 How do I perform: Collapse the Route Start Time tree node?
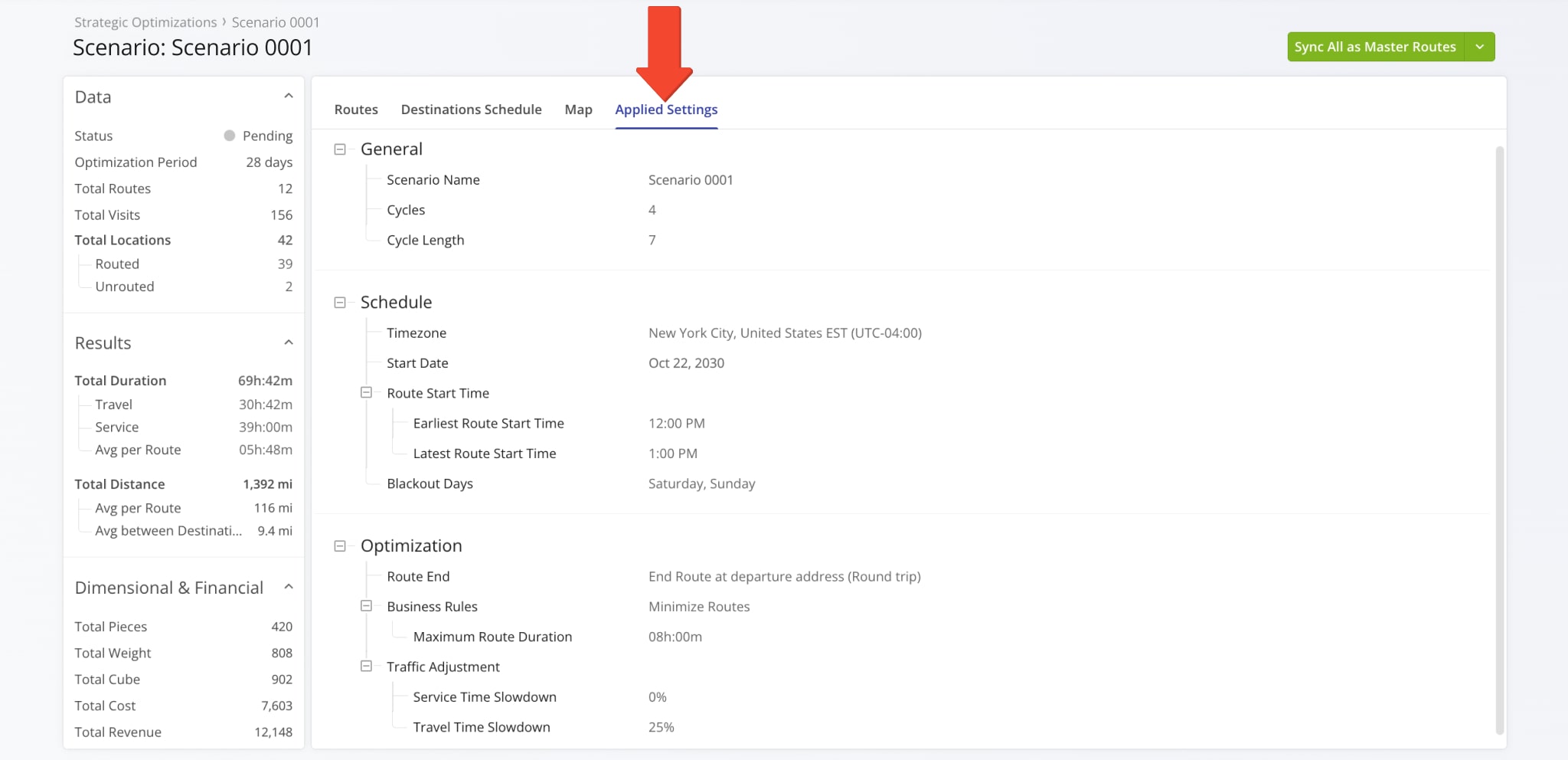[x=366, y=392]
